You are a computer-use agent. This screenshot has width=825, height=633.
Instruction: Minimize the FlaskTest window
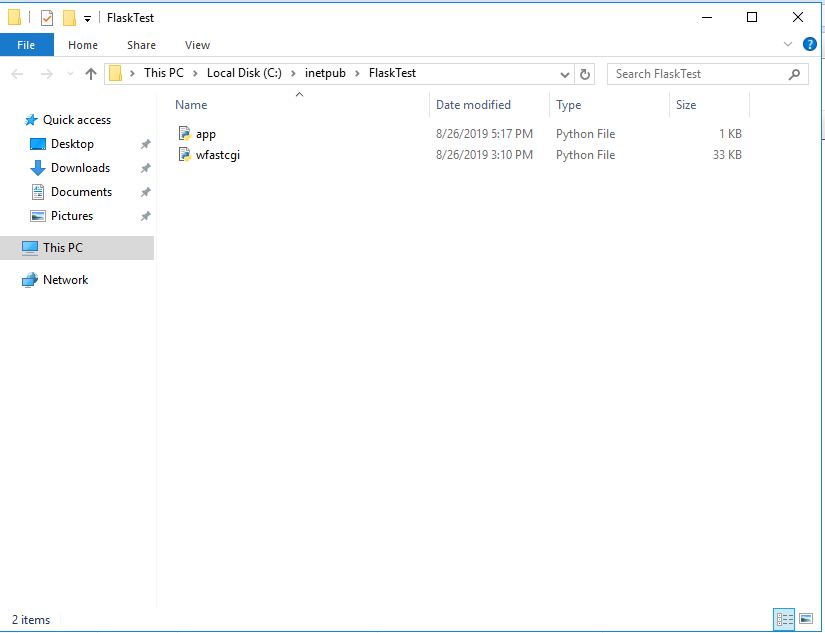[707, 17]
